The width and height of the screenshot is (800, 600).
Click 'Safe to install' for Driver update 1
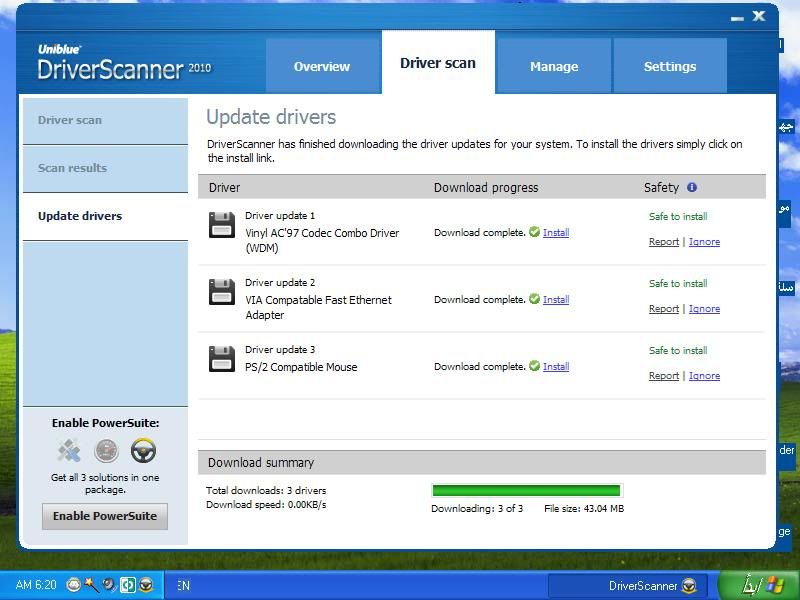[678, 216]
